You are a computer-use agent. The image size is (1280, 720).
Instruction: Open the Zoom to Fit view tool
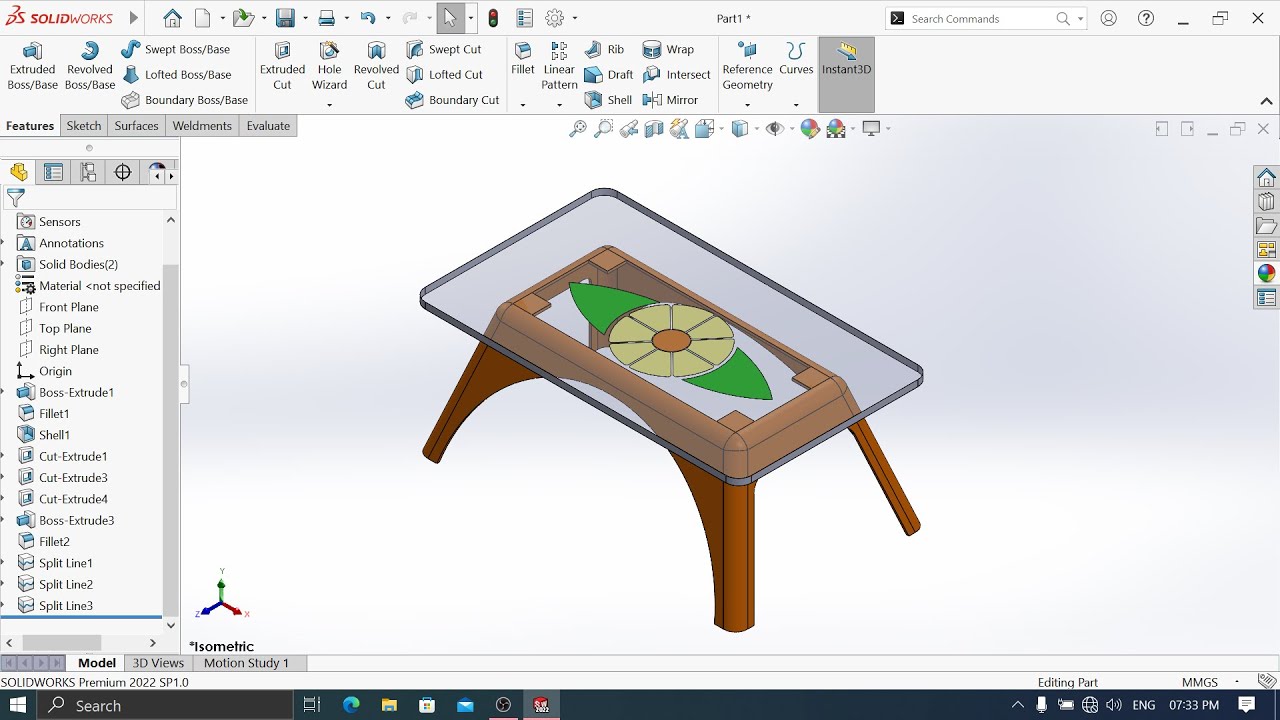coord(577,128)
